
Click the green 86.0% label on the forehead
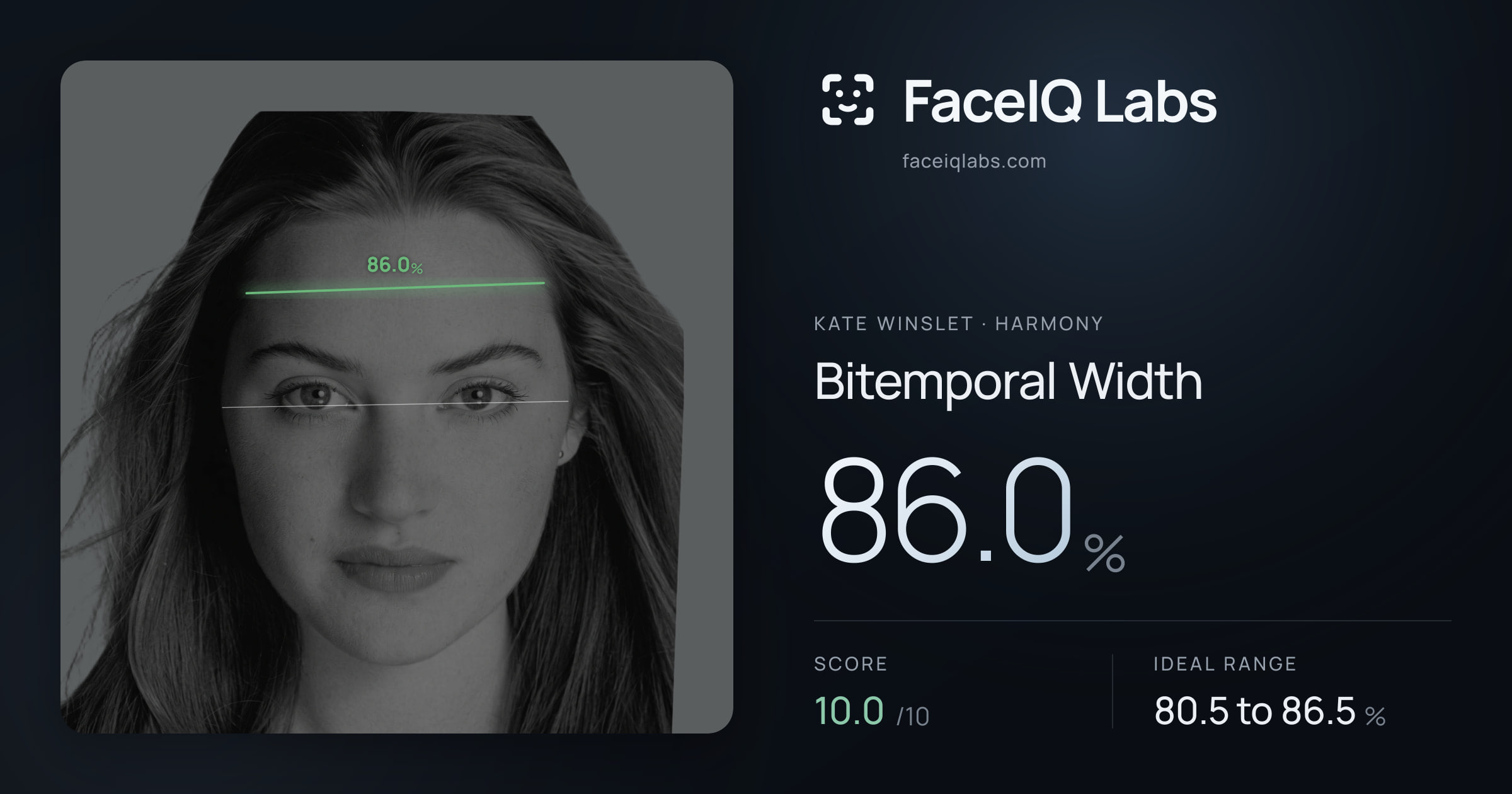coord(394,265)
